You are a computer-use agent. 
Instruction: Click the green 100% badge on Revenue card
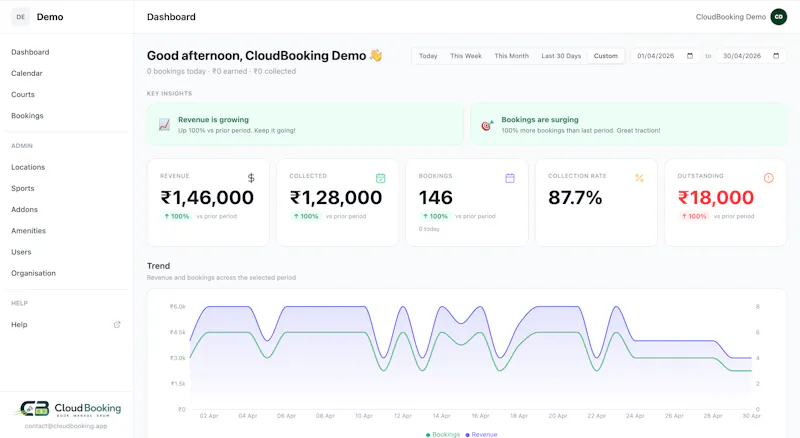pyautogui.click(x=176, y=216)
